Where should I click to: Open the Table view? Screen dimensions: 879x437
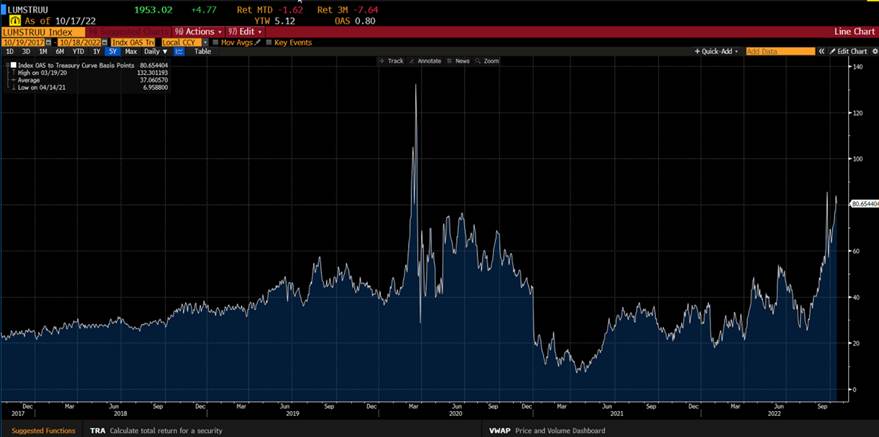(202, 51)
